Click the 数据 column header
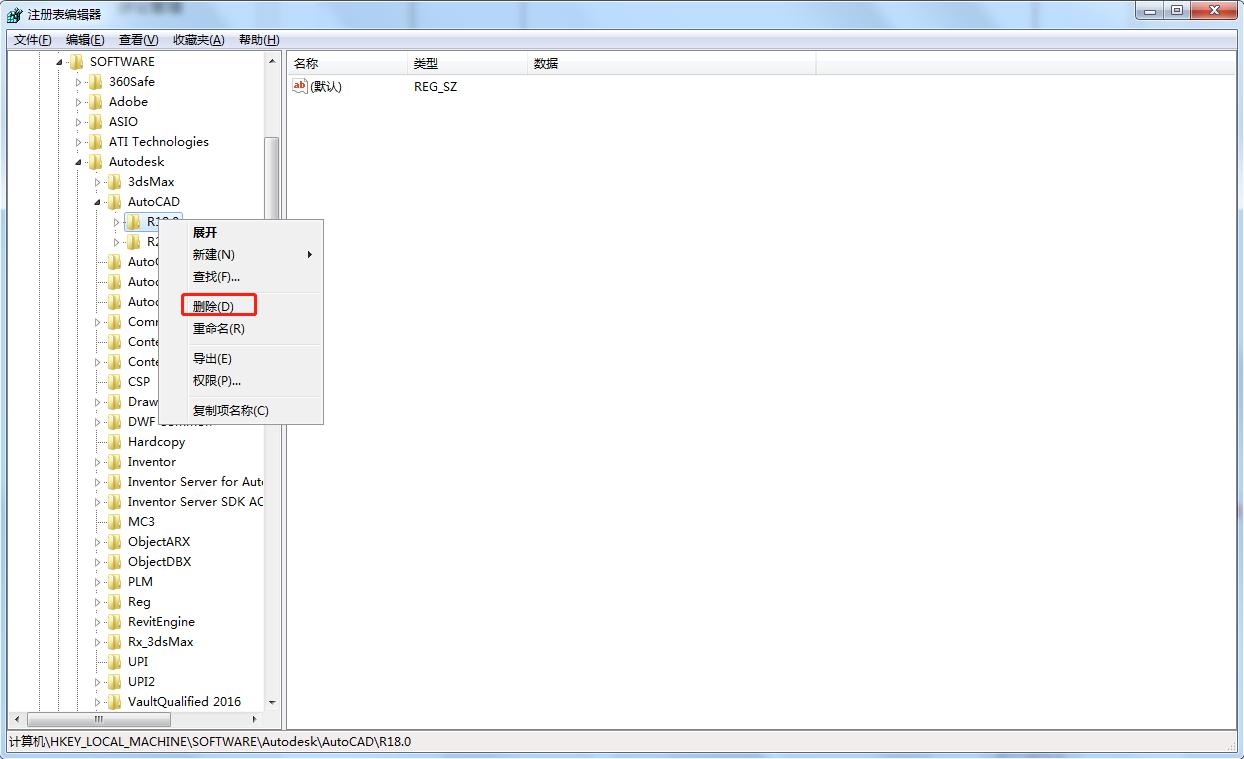This screenshot has height=759, width=1244. click(671, 63)
